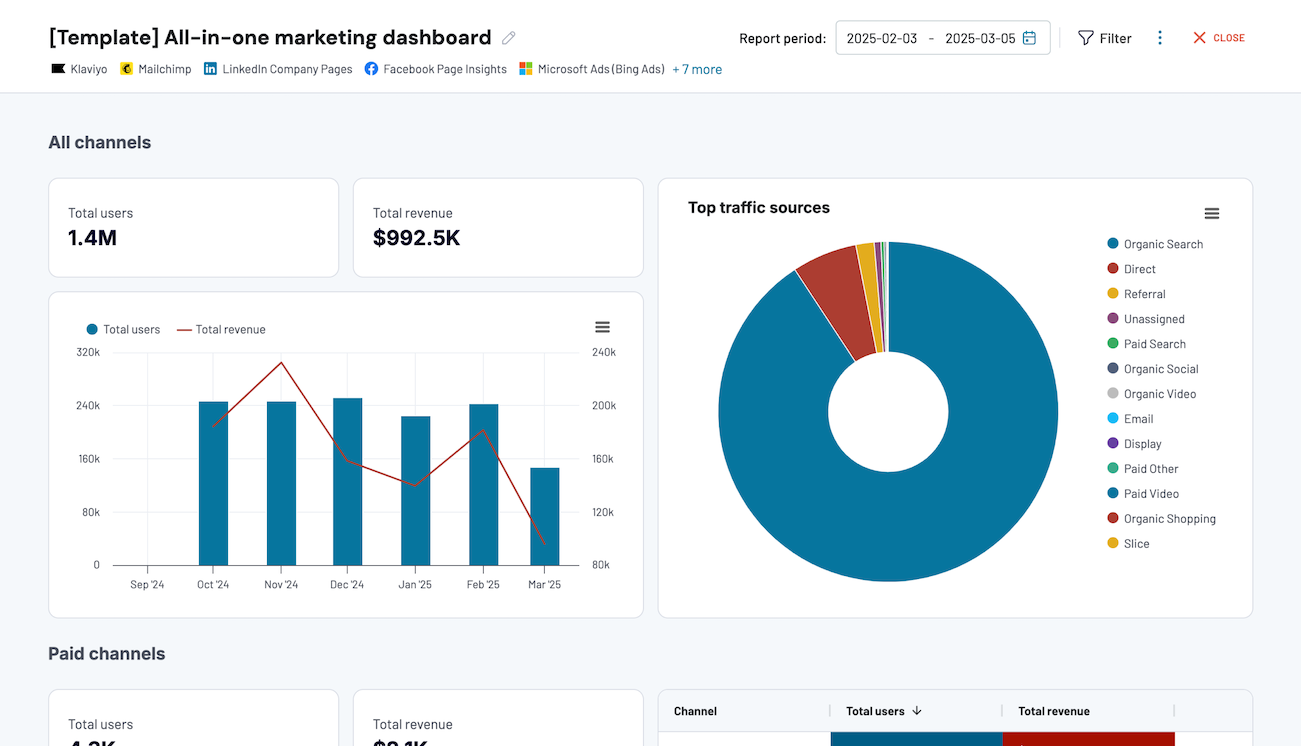Open the Filter menu
This screenshot has width=1301, height=746.
pos(1104,37)
